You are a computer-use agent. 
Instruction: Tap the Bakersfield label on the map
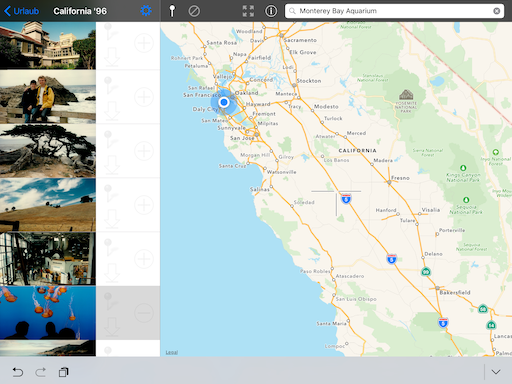click(455, 292)
